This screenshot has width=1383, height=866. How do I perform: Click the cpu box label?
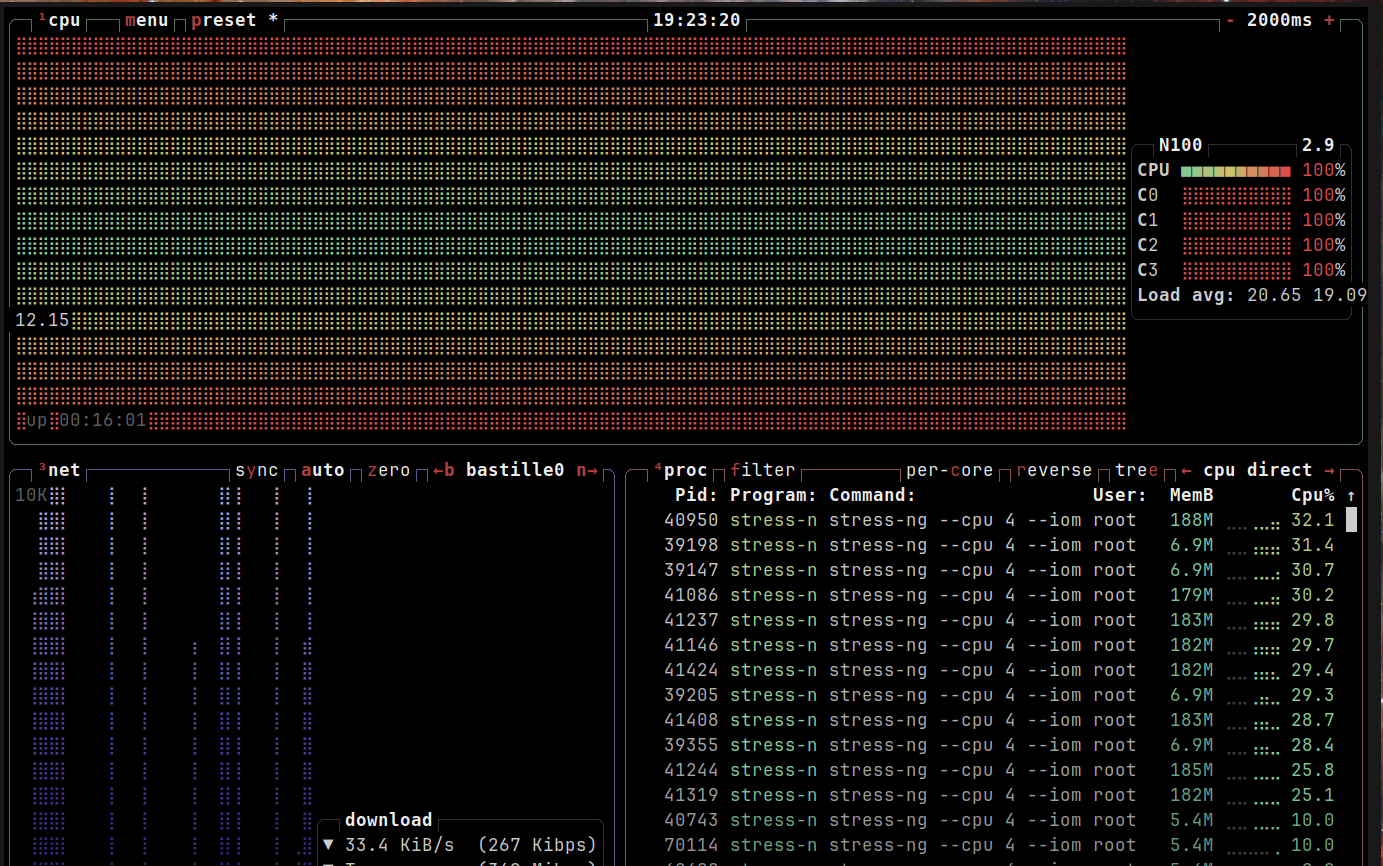pyautogui.click(x=64, y=20)
